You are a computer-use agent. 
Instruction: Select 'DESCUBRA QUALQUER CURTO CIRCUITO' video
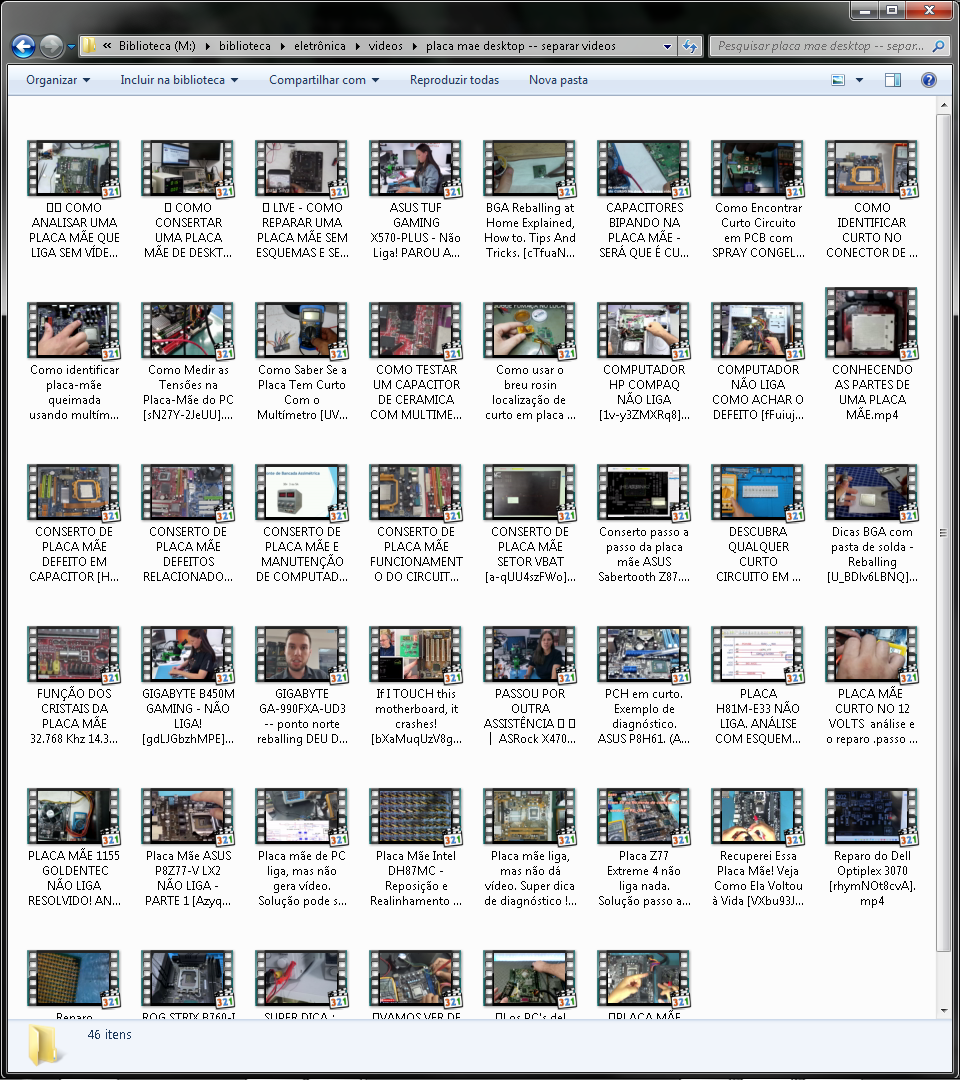(758, 523)
